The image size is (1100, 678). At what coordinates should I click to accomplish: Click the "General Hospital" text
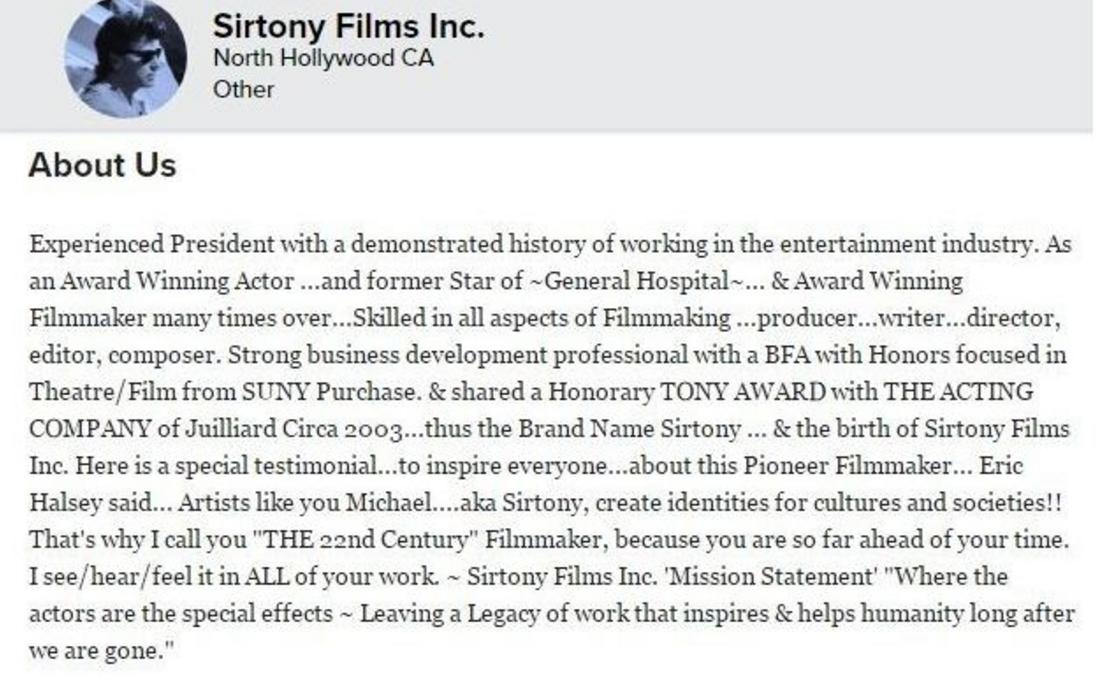coord(636,281)
